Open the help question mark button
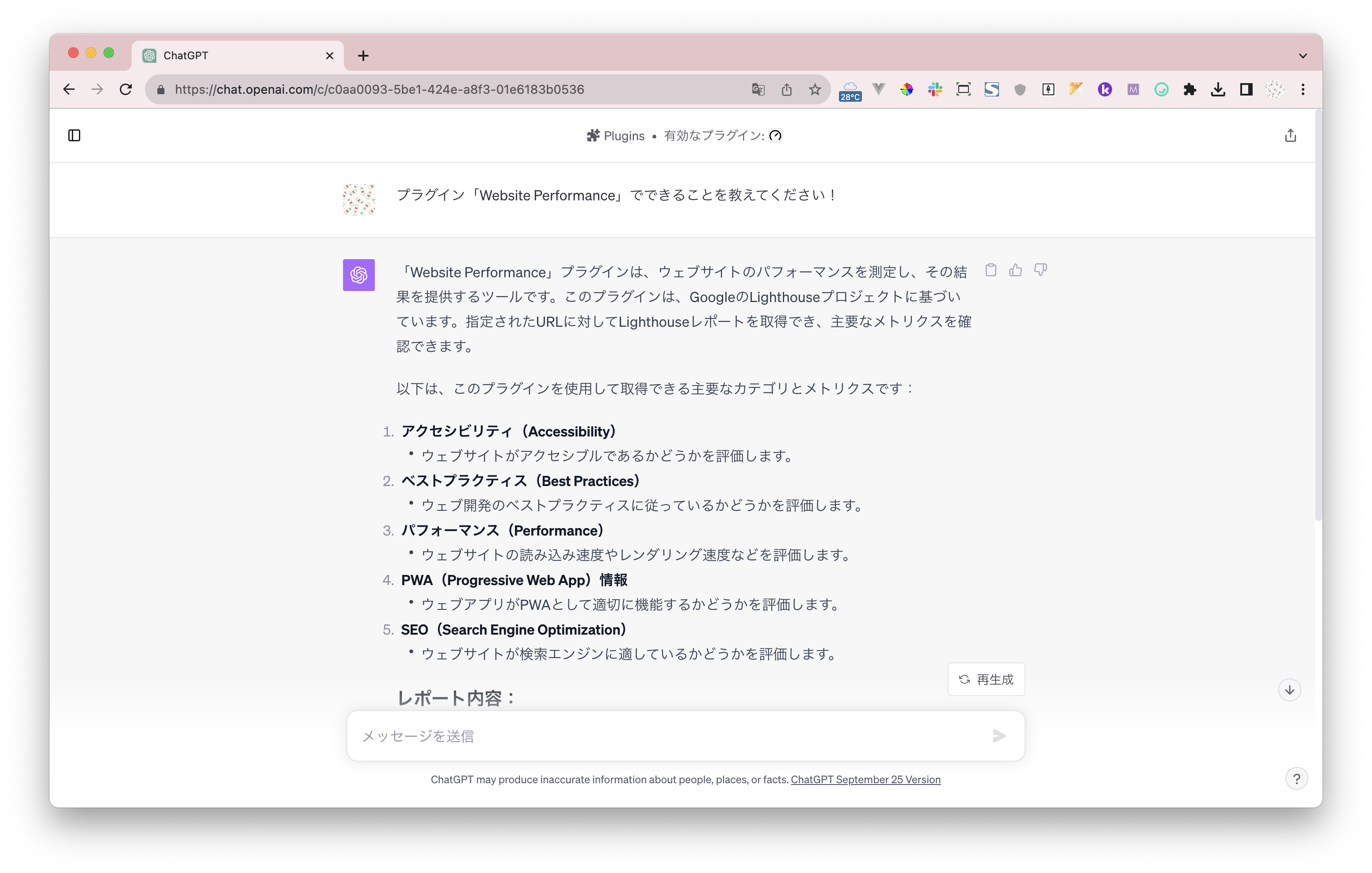 point(1296,779)
